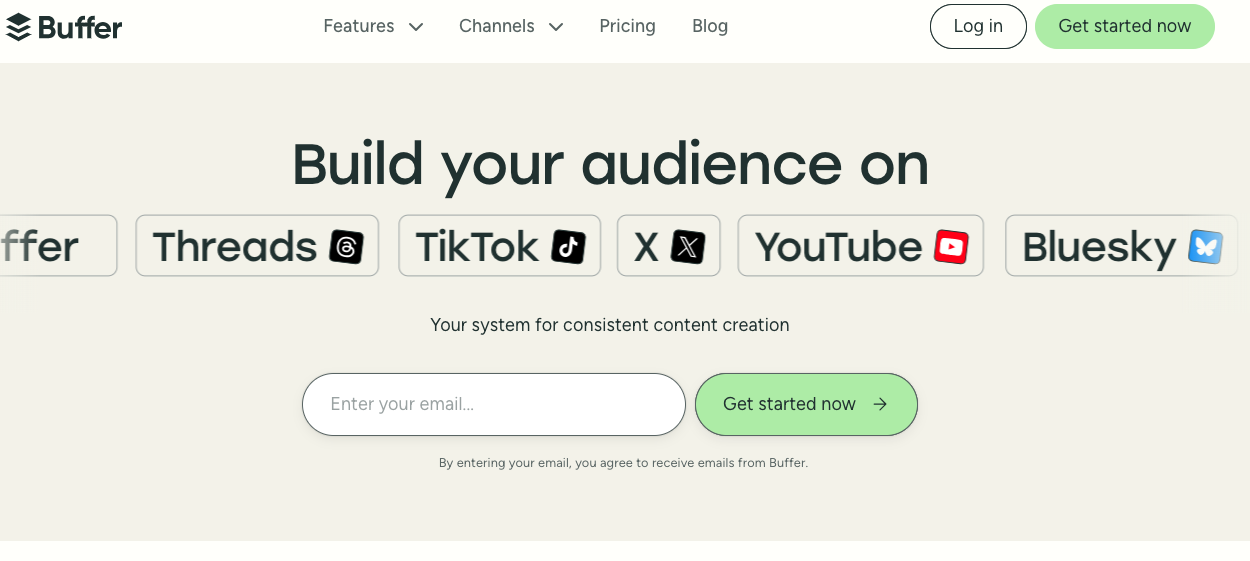Click the arrow in the email form's Get started now button
The height and width of the screenshot is (561, 1250).
pyautogui.click(x=880, y=404)
